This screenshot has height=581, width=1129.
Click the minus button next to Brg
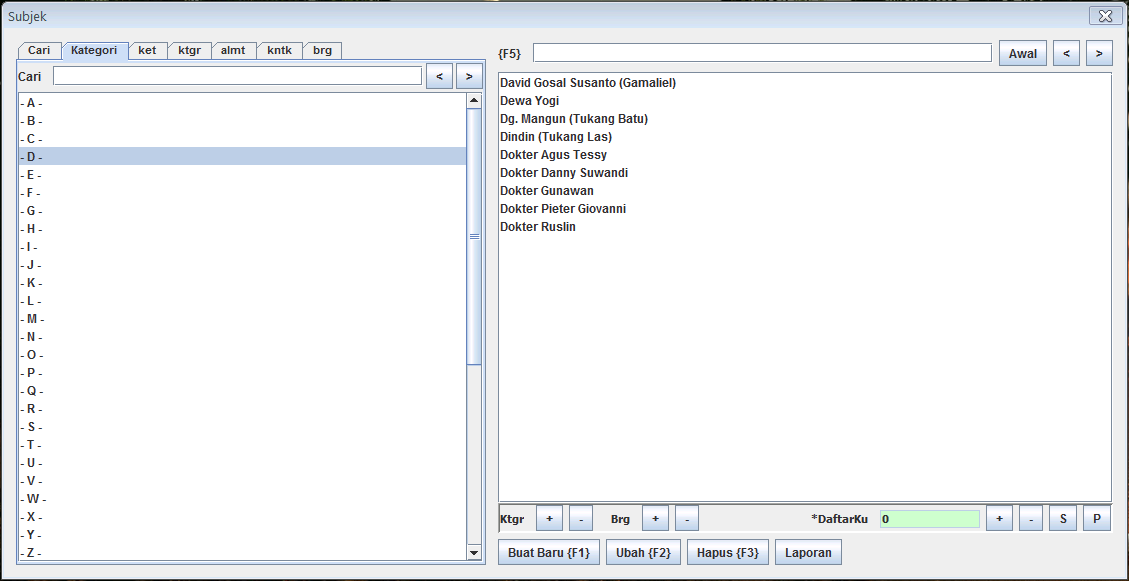click(x=687, y=519)
